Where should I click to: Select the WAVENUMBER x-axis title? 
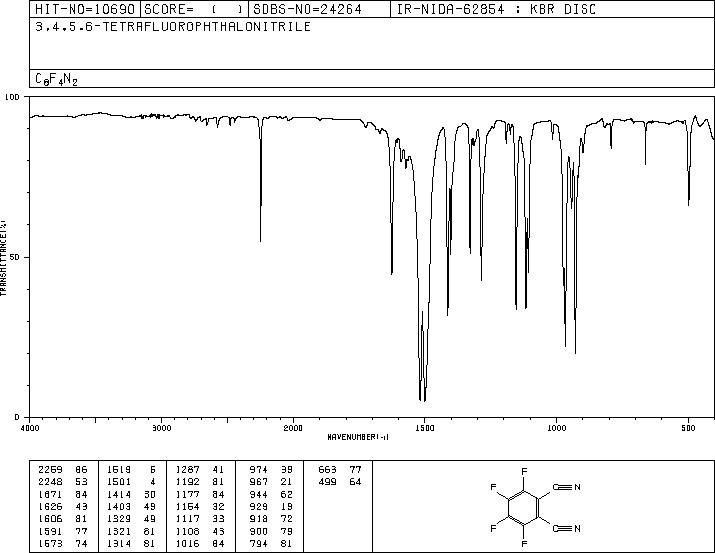tap(358, 437)
